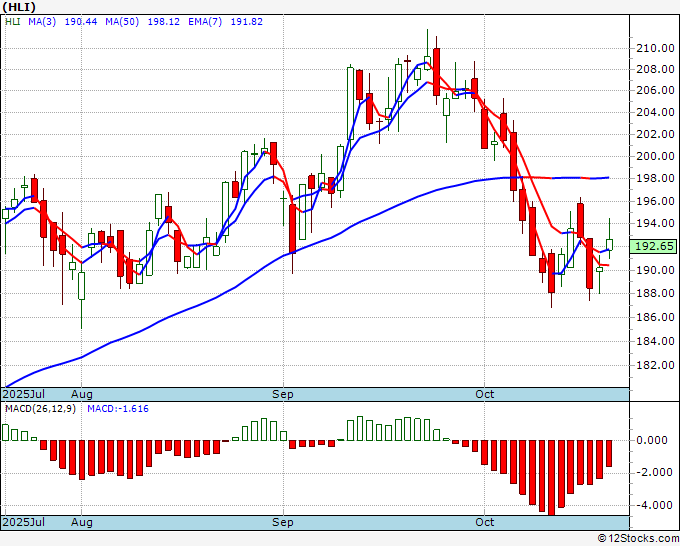The height and width of the screenshot is (546, 680).
Task: Click the 204.00 price axis label
Action: 655,112
